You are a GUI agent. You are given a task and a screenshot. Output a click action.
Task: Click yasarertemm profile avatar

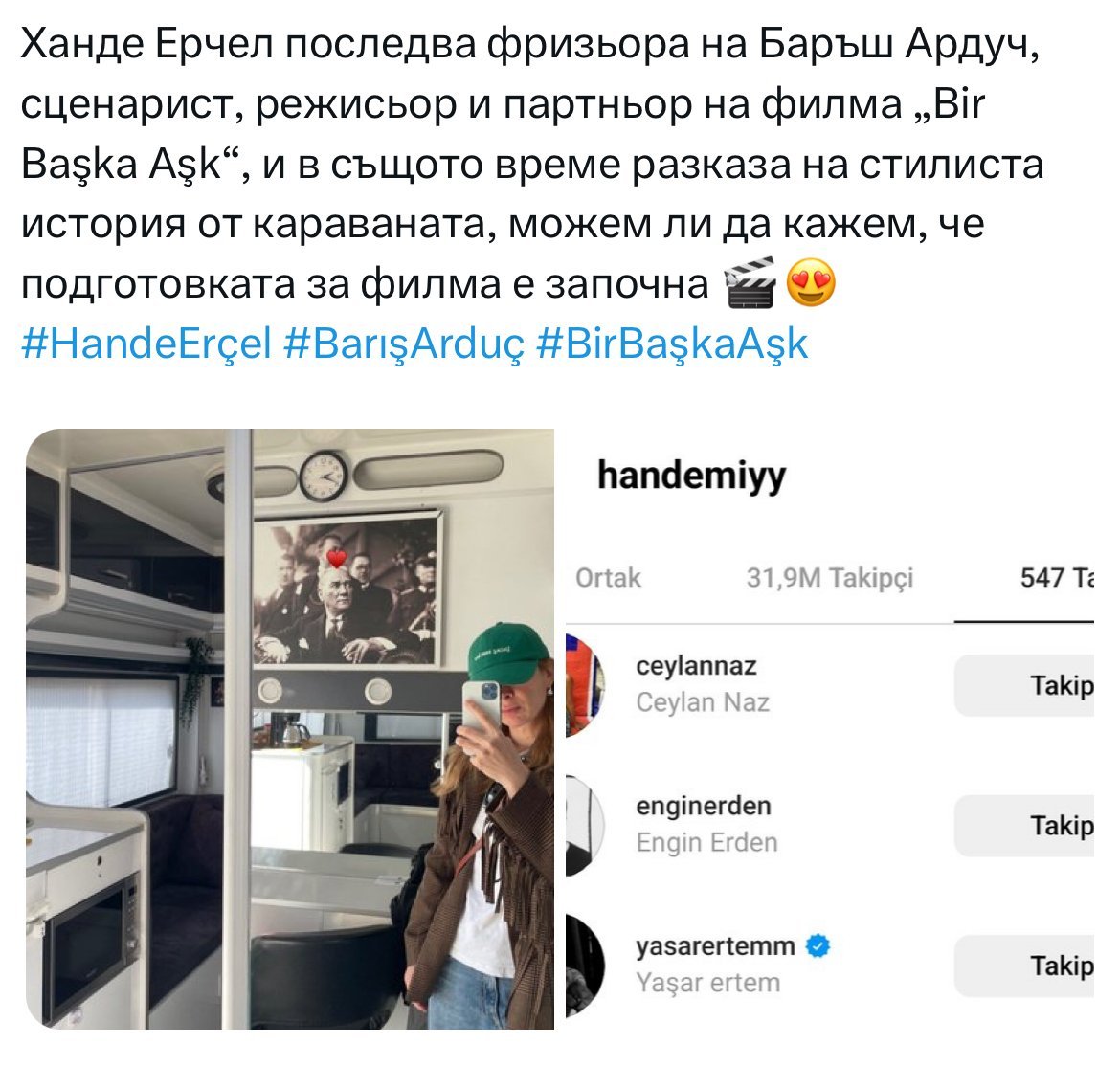click(x=585, y=966)
